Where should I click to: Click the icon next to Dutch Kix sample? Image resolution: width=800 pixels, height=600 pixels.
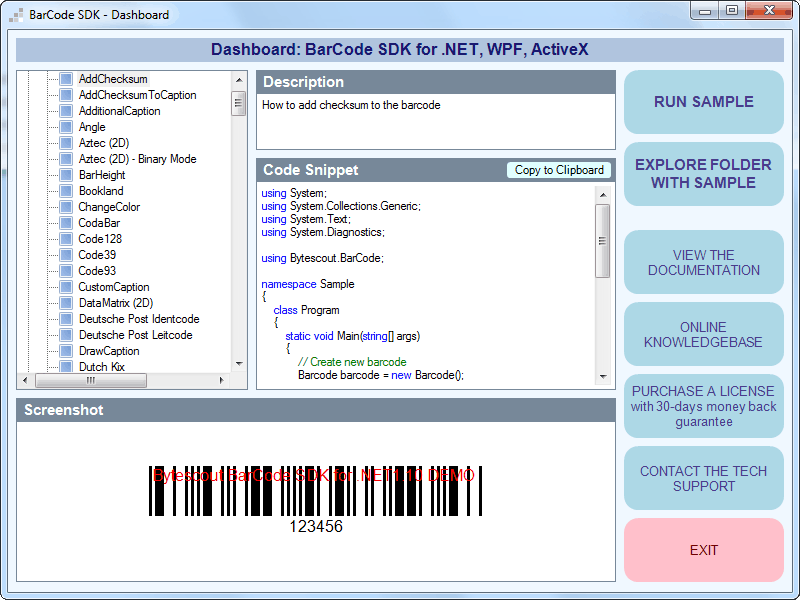click(x=66, y=367)
